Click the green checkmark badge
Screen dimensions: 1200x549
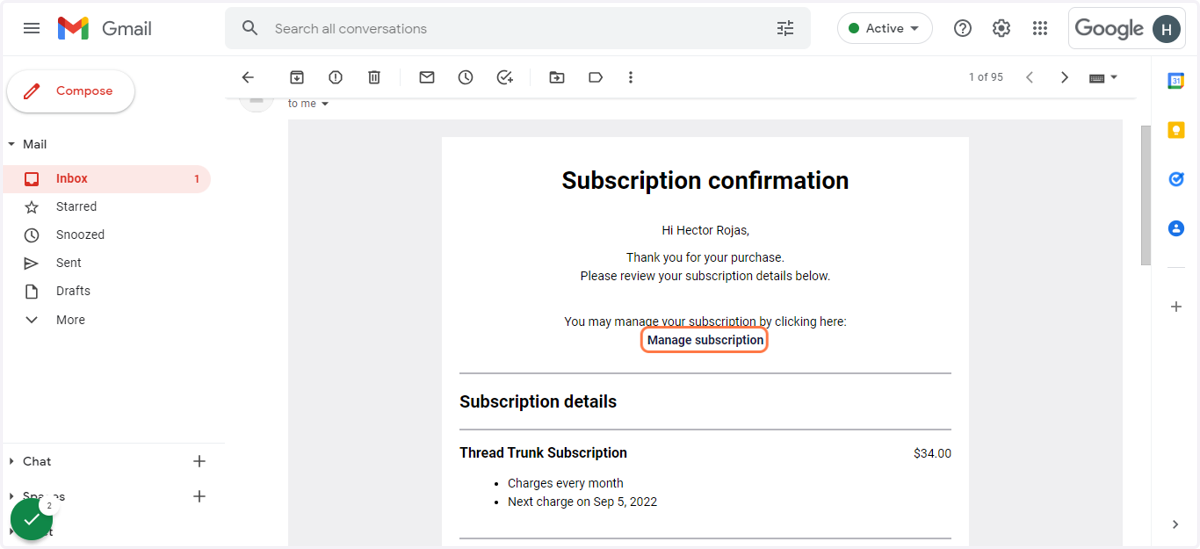pyautogui.click(x=32, y=519)
